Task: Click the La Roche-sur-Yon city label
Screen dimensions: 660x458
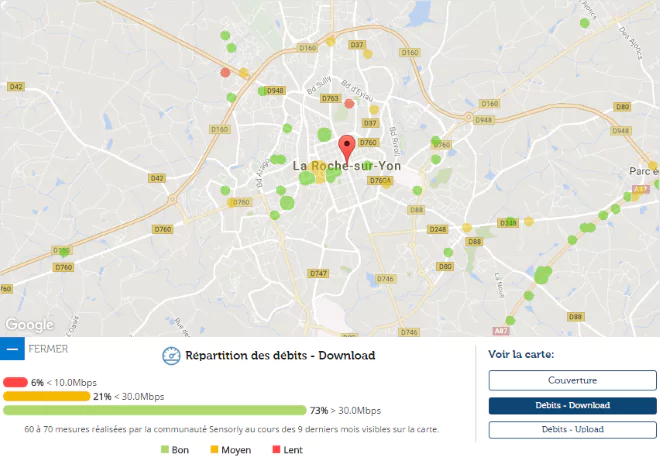Action: (x=347, y=166)
